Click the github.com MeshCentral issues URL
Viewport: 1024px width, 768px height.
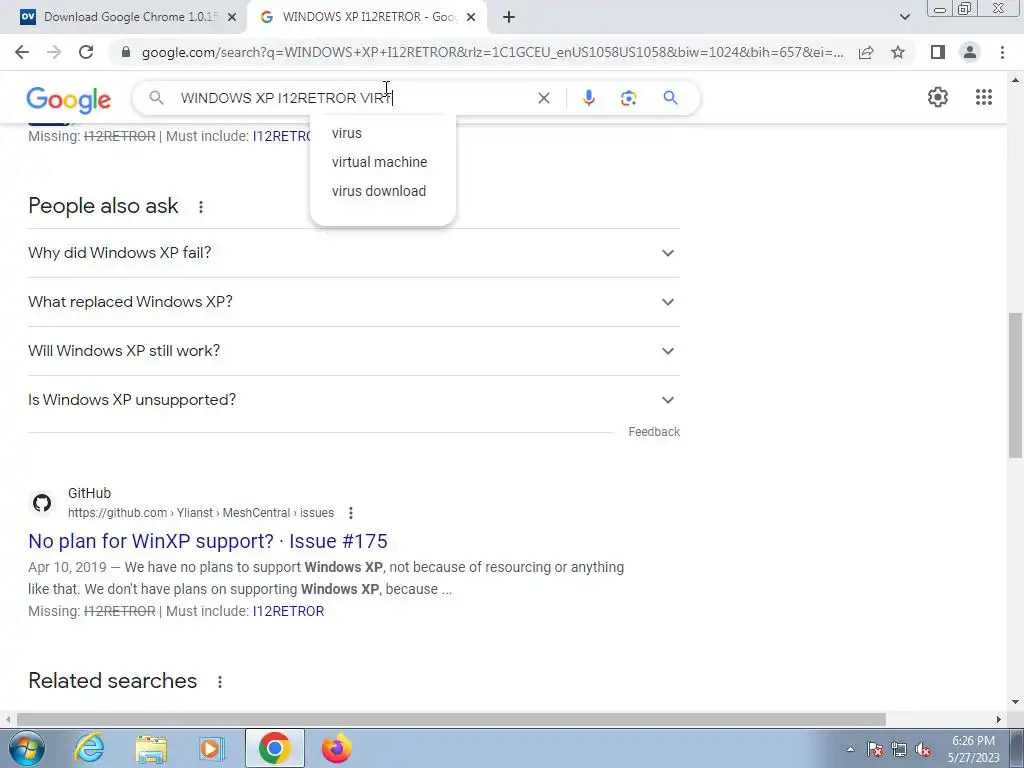tap(200, 513)
